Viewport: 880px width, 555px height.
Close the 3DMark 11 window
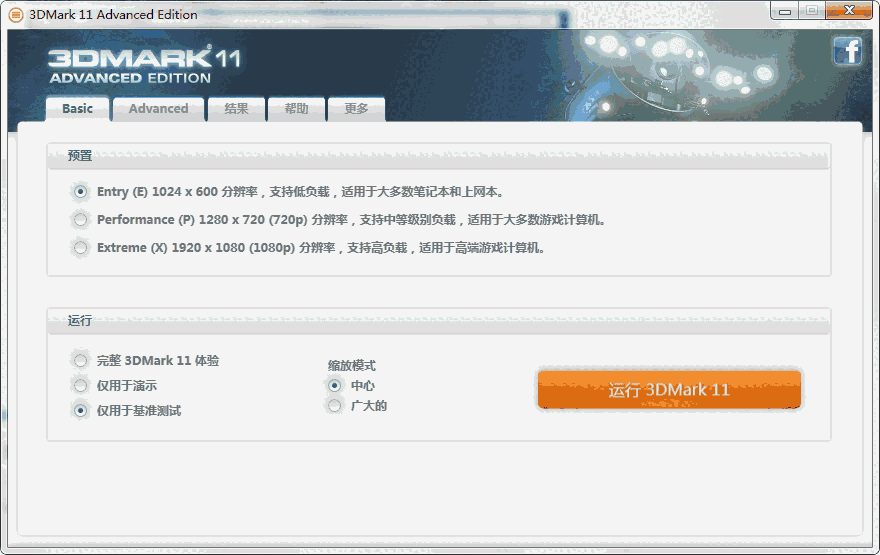coord(849,11)
